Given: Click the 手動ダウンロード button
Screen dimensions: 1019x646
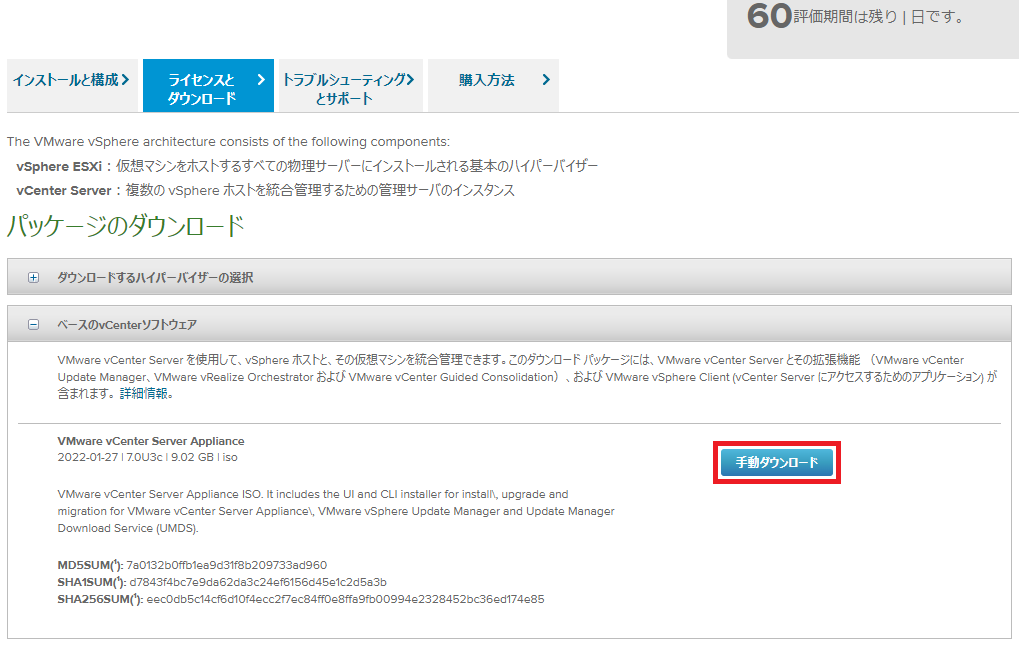Looking at the screenshot, I should click(777, 463).
